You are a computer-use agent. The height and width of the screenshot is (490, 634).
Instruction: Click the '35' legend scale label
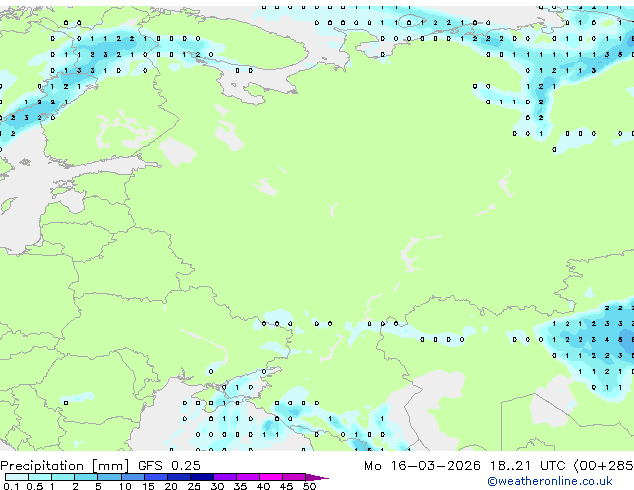point(240,486)
